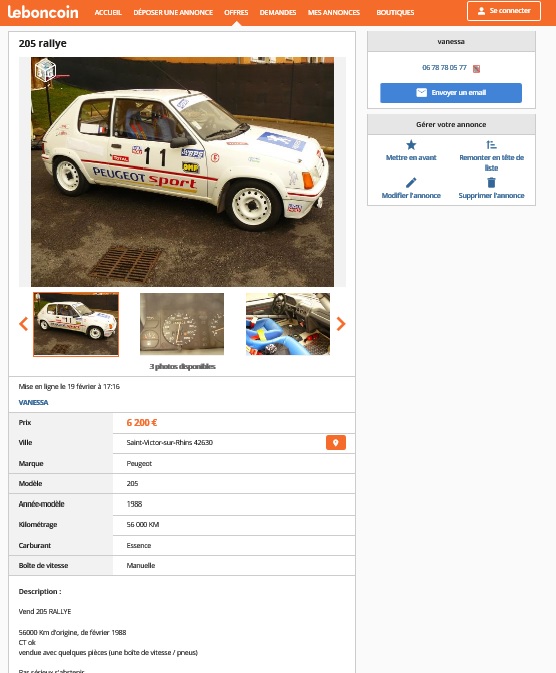Viewport: 556px width, 673px height.
Task: Open the Demandes menu item
Action: tap(278, 12)
